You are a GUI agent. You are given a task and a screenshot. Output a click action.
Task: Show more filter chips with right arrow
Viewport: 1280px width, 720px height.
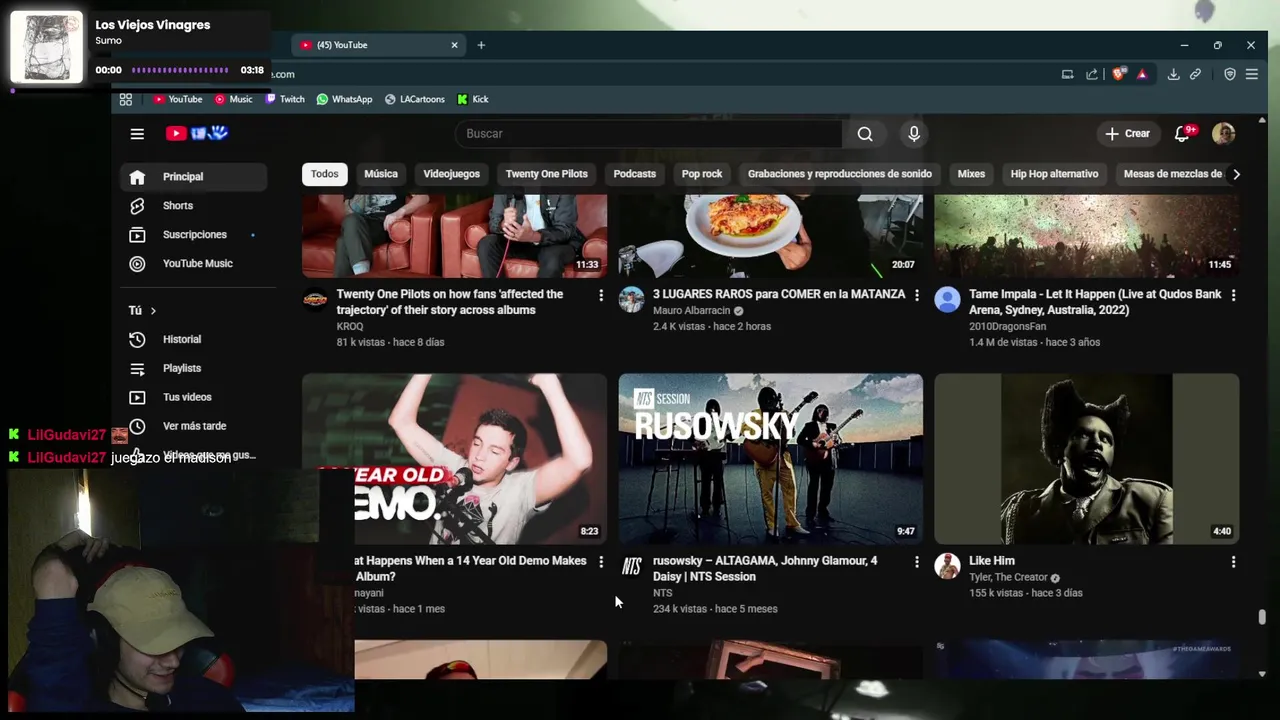(x=1236, y=174)
